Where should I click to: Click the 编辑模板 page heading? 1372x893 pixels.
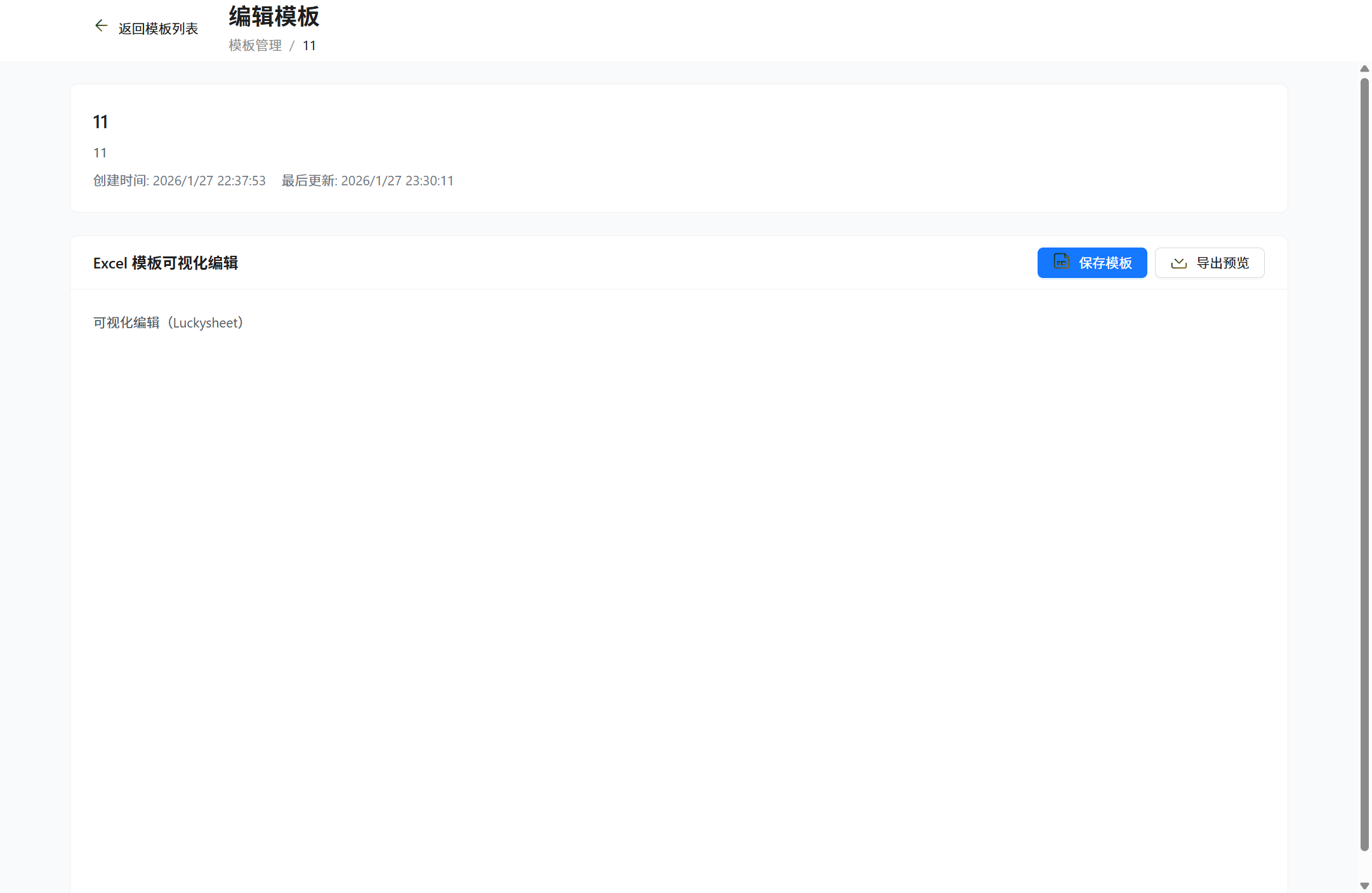click(x=274, y=17)
